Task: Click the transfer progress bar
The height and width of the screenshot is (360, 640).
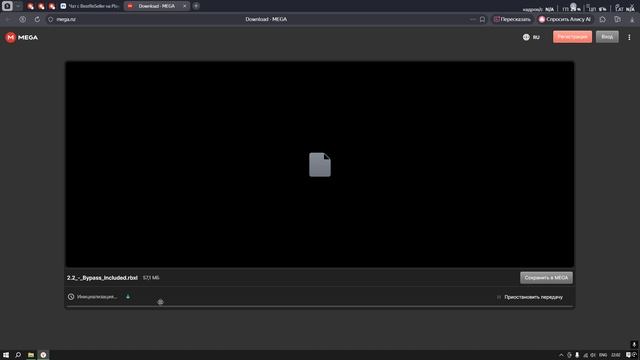Action: [x=320, y=307]
